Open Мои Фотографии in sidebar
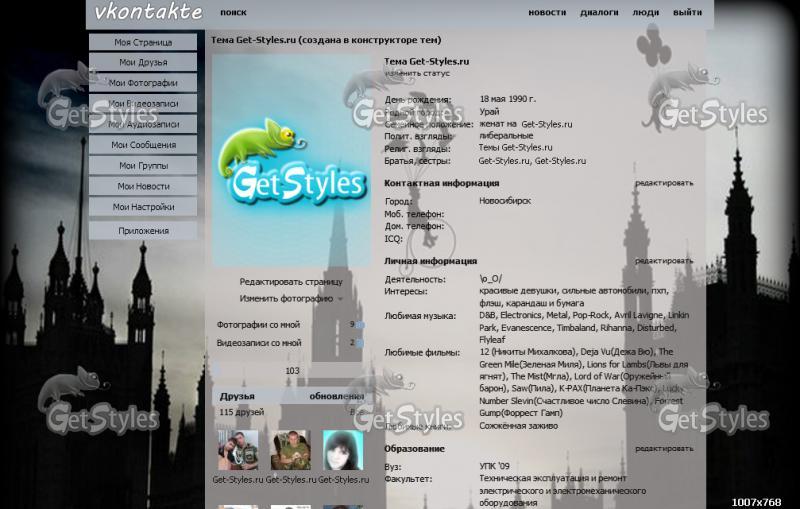The image size is (800, 509). 143,83
